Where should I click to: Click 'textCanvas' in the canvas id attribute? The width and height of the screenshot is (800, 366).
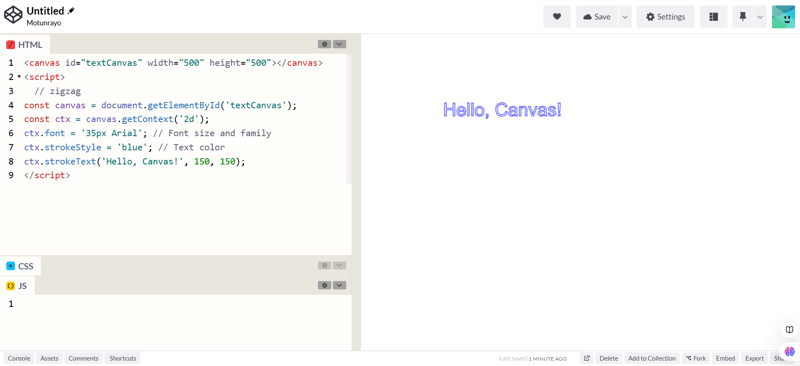(x=112, y=63)
